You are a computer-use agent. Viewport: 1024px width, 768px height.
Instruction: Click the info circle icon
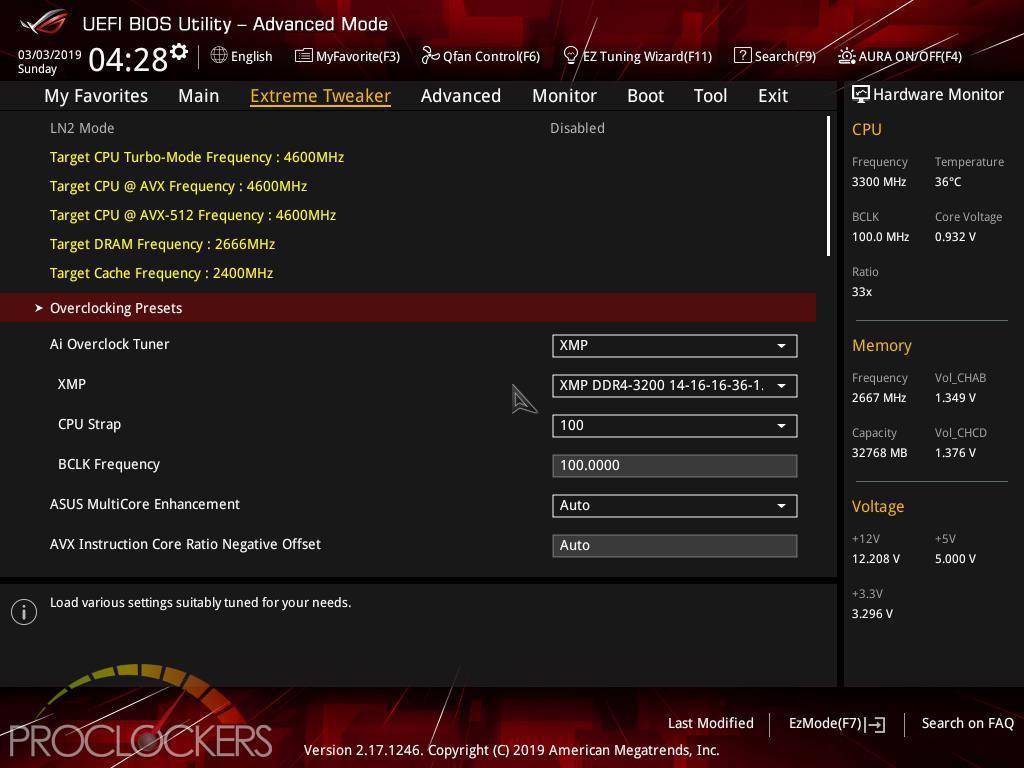(x=24, y=612)
